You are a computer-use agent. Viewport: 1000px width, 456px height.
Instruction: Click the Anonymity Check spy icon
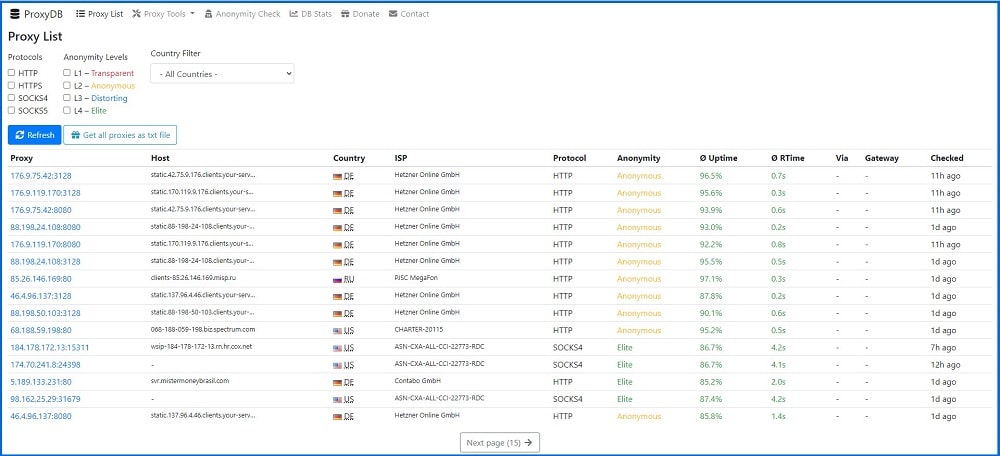click(209, 13)
